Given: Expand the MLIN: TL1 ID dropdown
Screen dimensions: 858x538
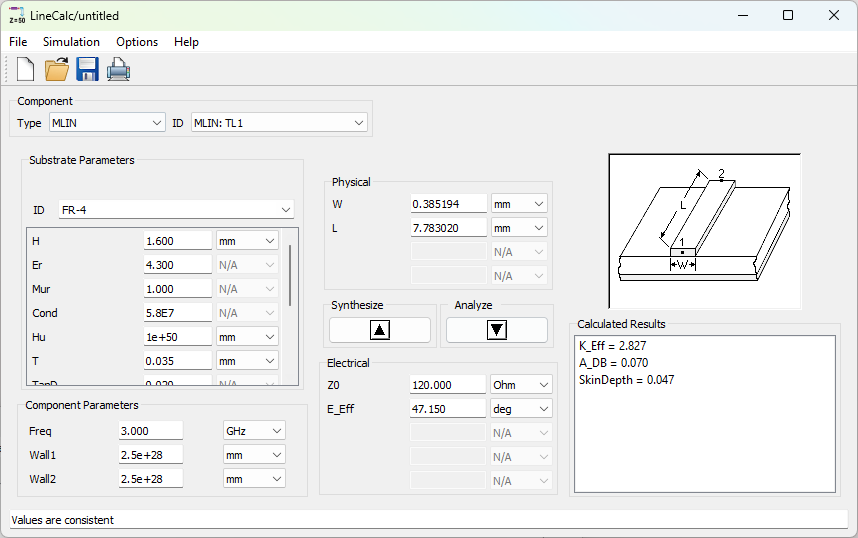Looking at the screenshot, I should [279, 123].
